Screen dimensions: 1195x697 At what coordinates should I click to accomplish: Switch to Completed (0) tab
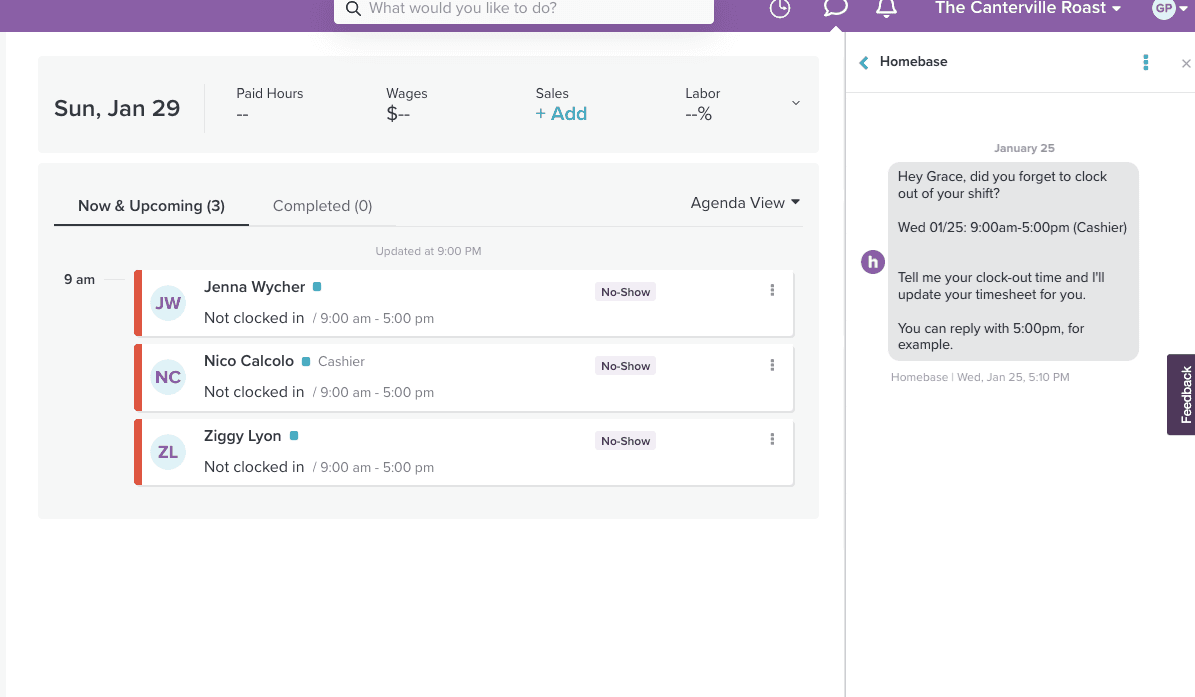tap(322, 206)
